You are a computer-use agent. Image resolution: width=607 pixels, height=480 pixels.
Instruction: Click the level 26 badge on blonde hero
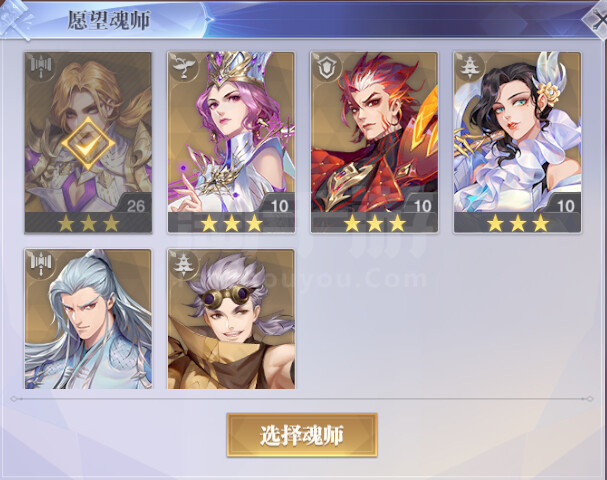tap(135, 206)
